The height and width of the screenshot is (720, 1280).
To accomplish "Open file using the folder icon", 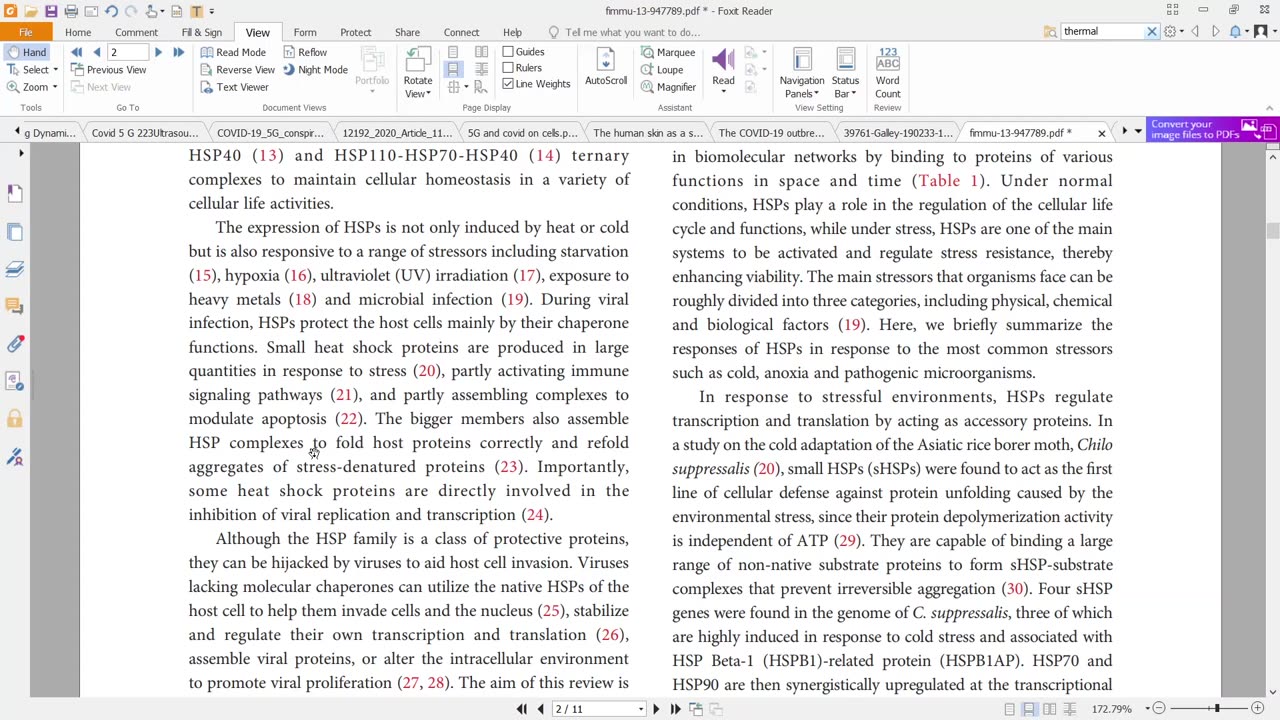I will point(31,11).
